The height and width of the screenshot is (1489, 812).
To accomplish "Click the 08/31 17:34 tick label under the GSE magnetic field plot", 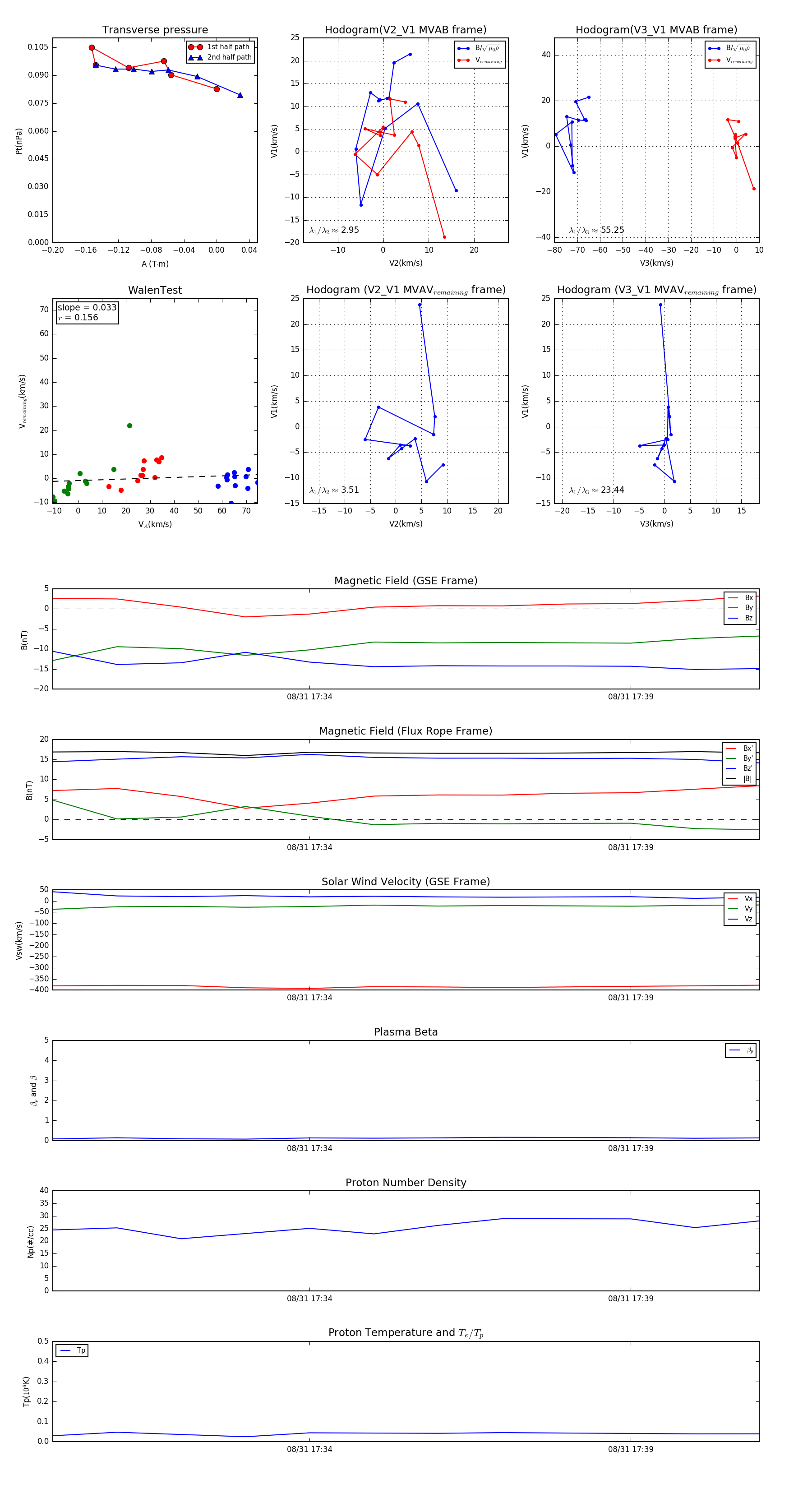I will point(310,697).
